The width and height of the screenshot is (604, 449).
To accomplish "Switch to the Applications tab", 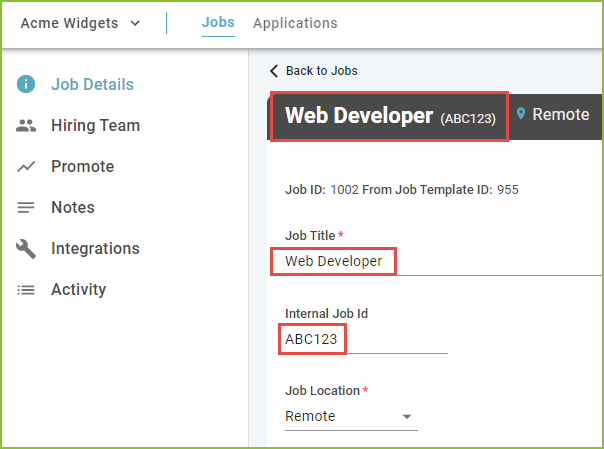I will (x=295, y=23).
